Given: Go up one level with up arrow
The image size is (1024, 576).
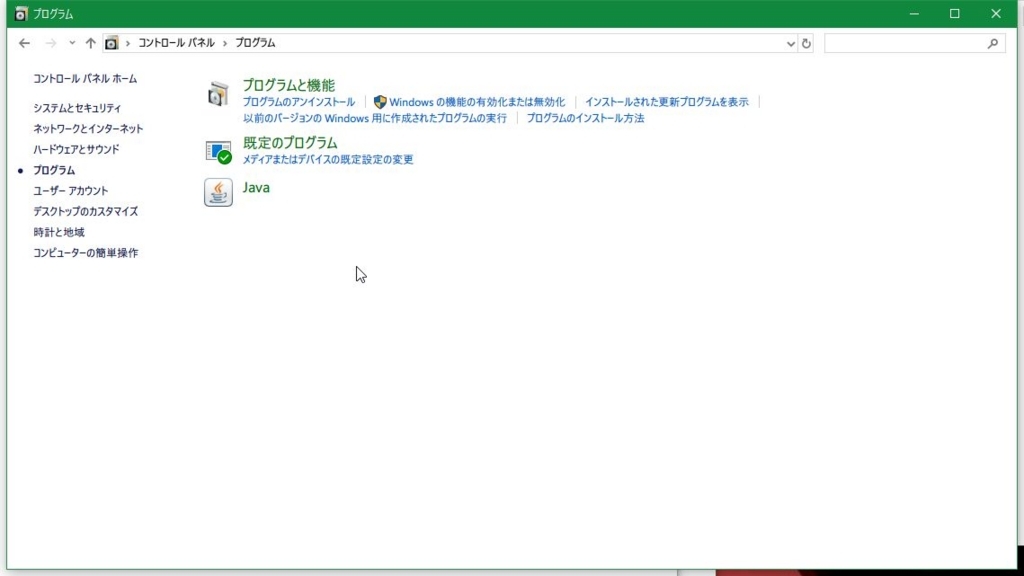Looking at the screenshot, I should pos(90,43).
